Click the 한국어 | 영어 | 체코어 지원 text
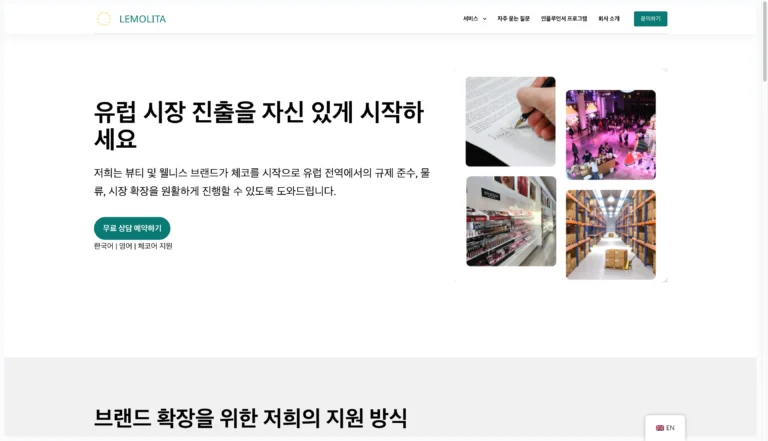This screenshot has height=441, width=768. click(133, 246)
